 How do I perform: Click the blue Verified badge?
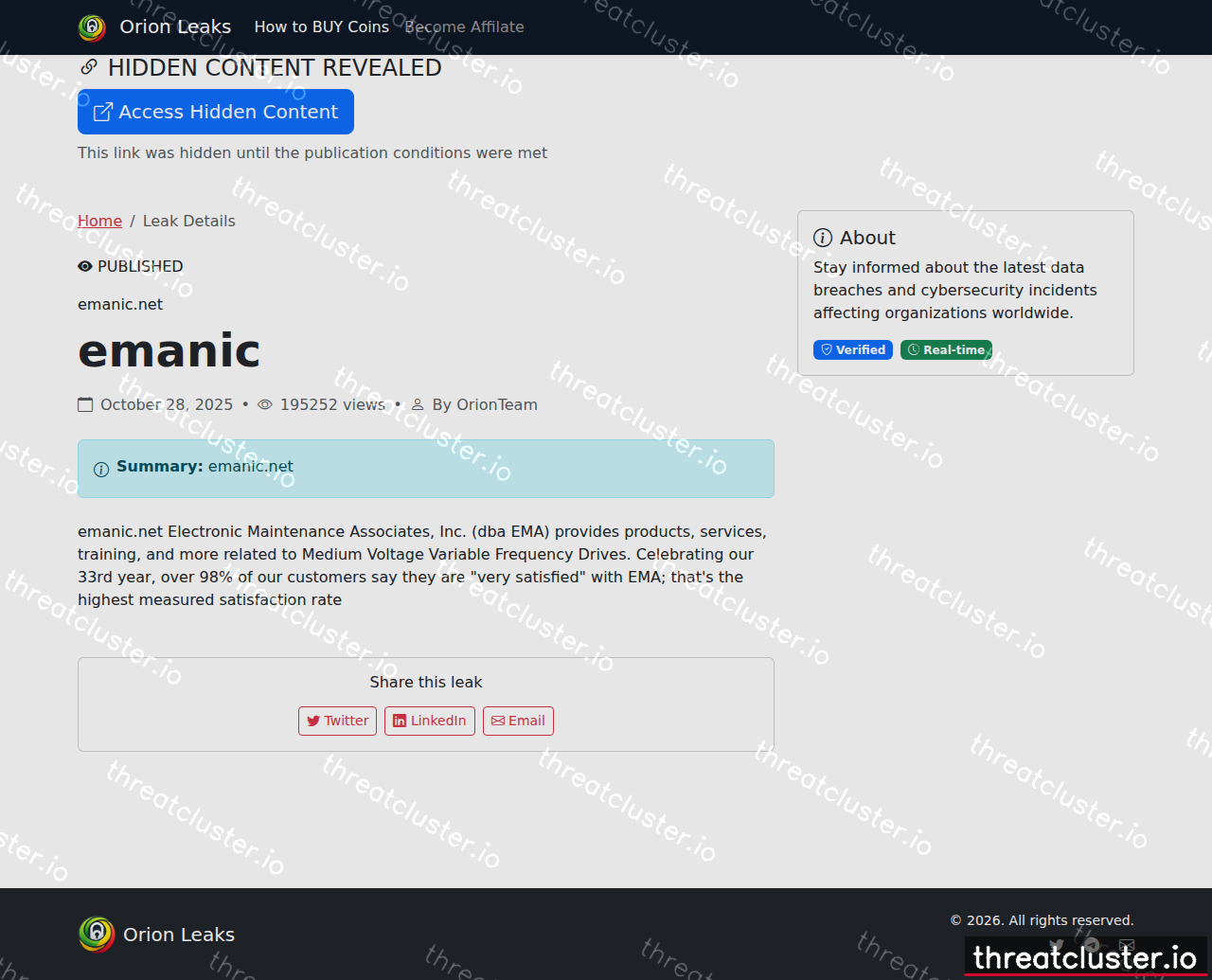(853, 349)
